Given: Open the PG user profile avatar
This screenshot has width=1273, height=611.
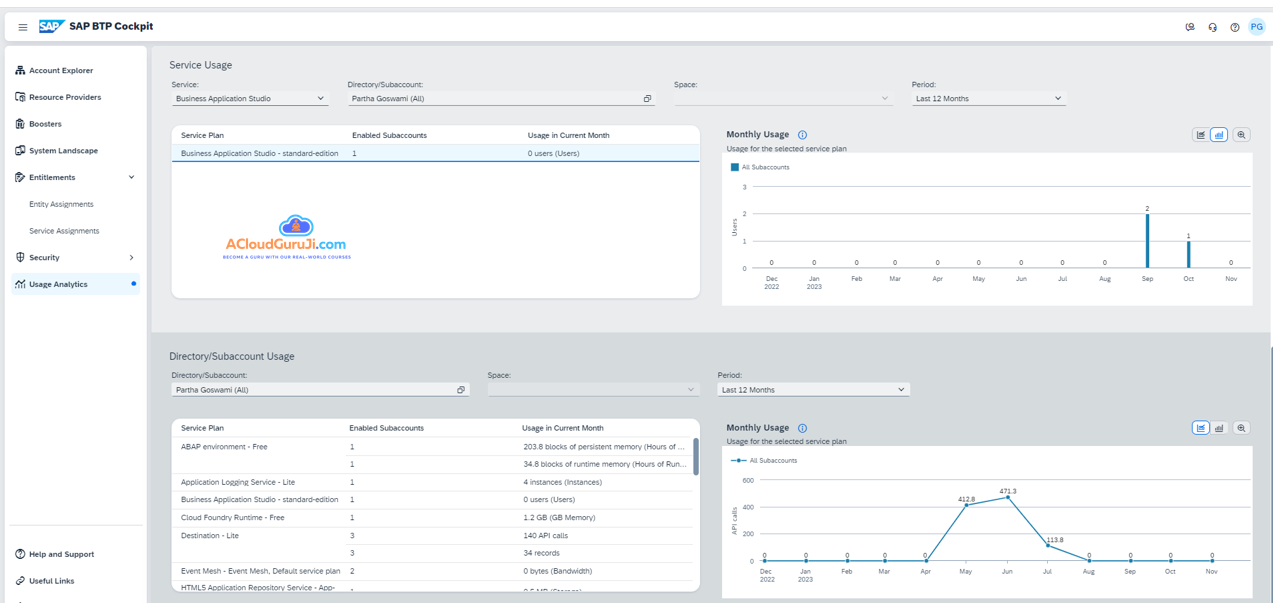Looking at the screenshot, I should click(1257, 27).
